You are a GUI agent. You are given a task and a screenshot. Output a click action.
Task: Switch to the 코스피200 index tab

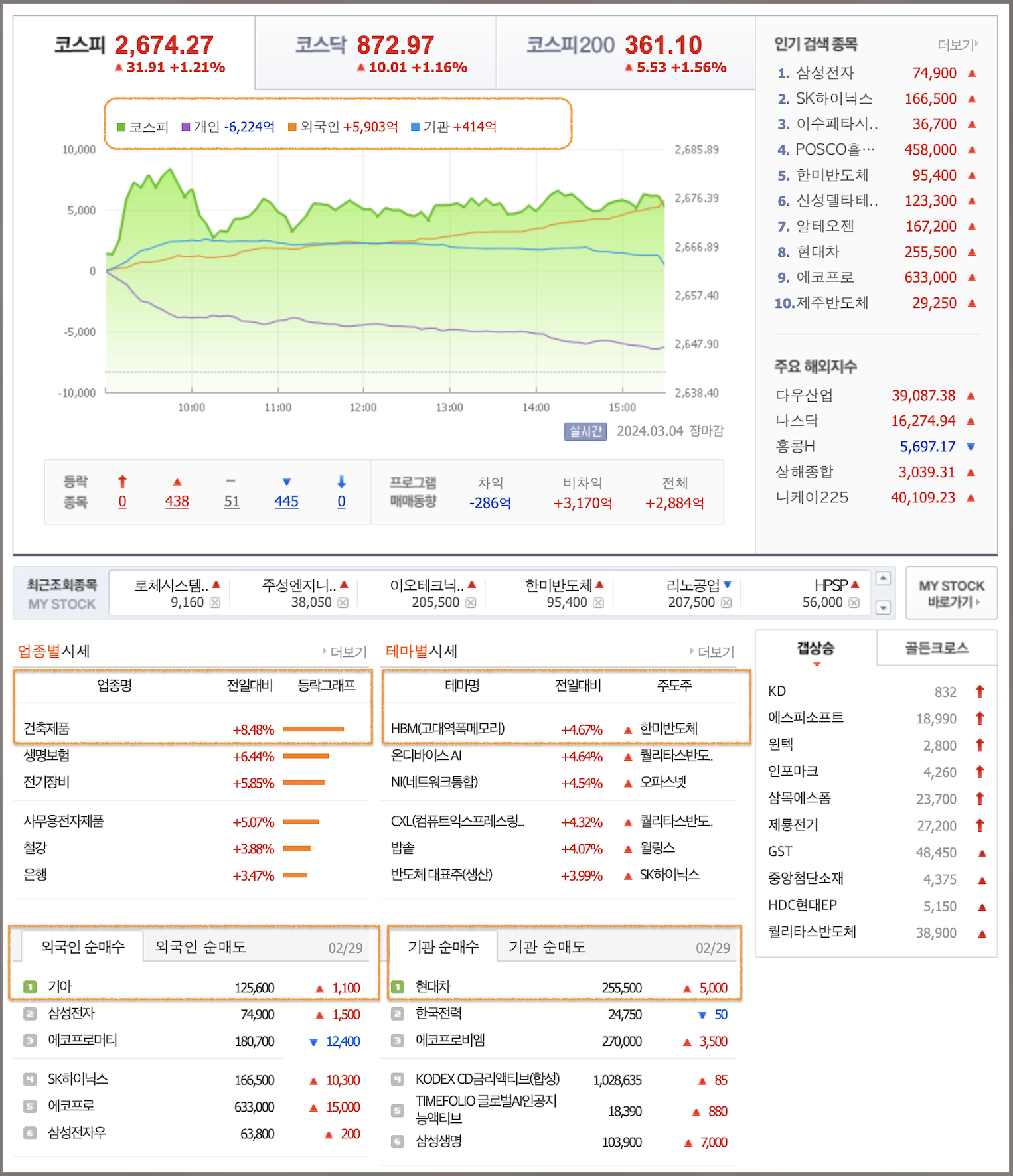coord(626,53)
